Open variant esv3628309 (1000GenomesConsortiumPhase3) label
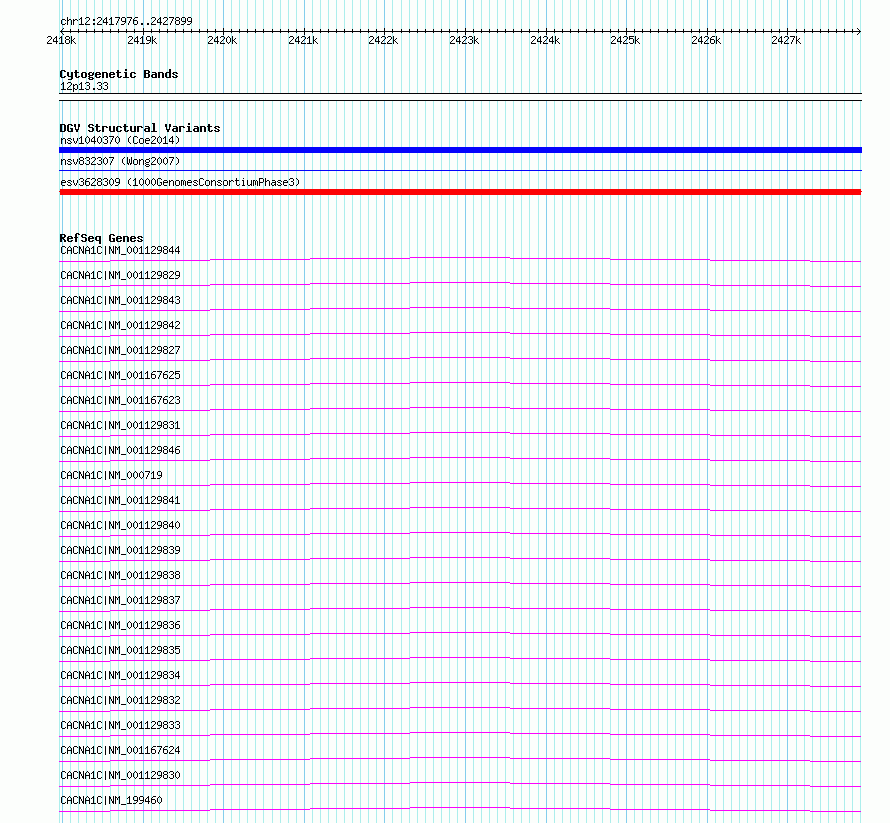Image resolution: width=890 pixels, height=823 pixels. 180,182
